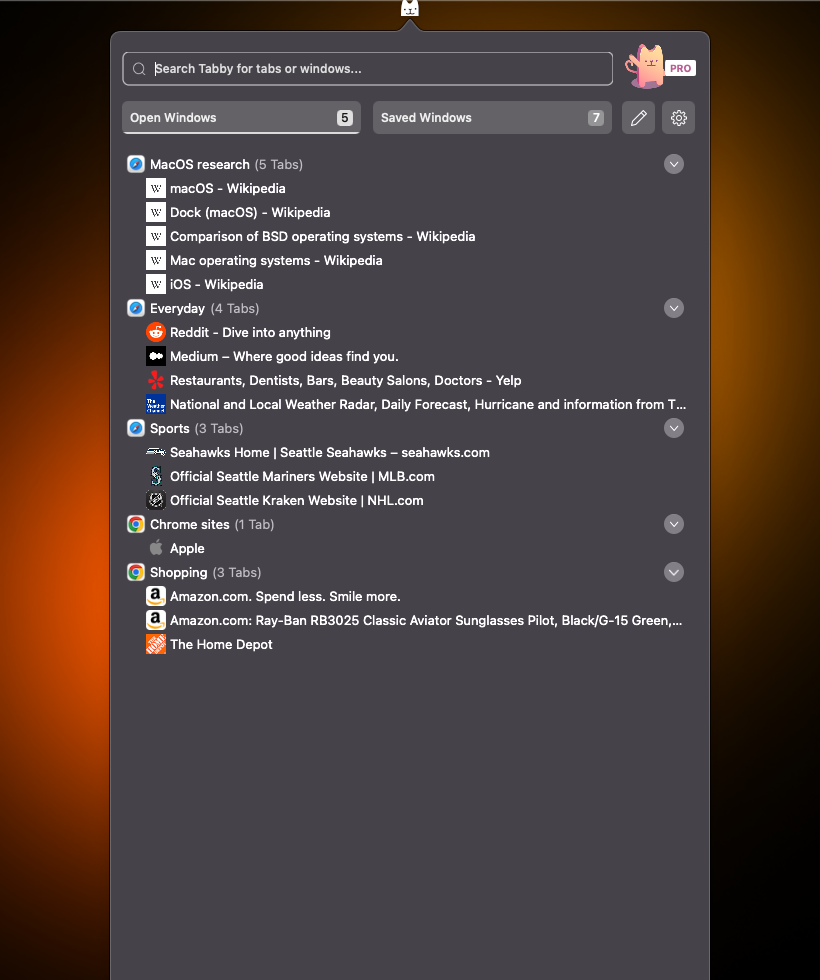Image resolution: width=820 pixels, height=980 pixels.
Task: Select the Everyday window title
Action: click(177, 308)
